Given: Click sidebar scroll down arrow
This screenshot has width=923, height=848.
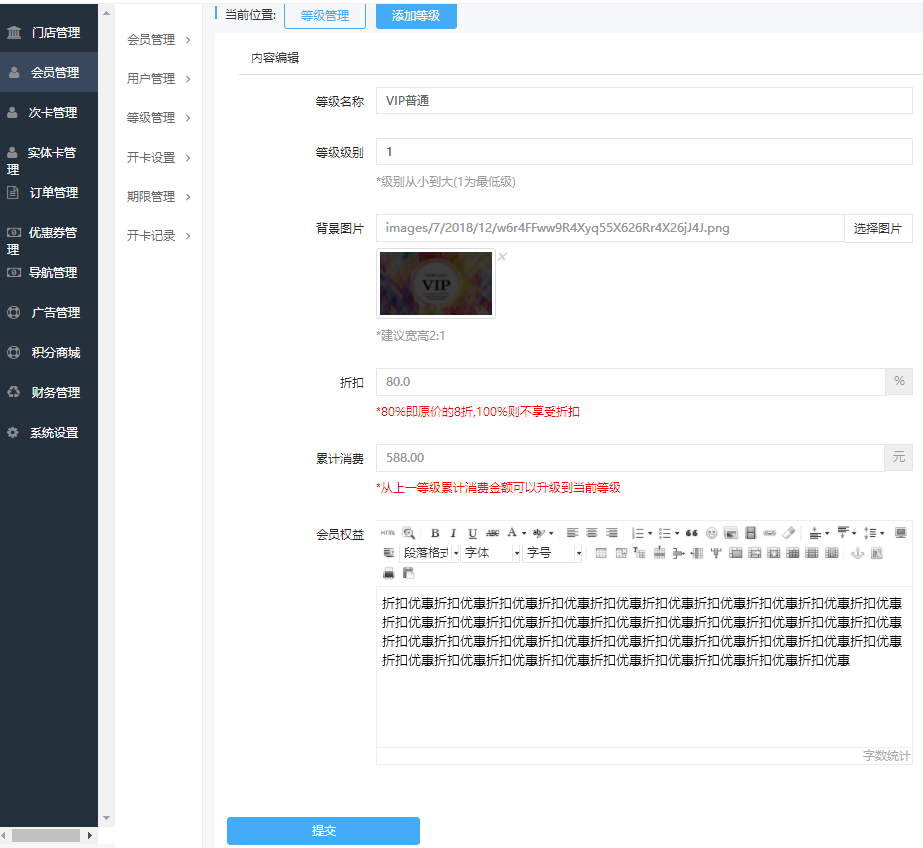Looking at the screenshot, I should click(x=107, y=818).
